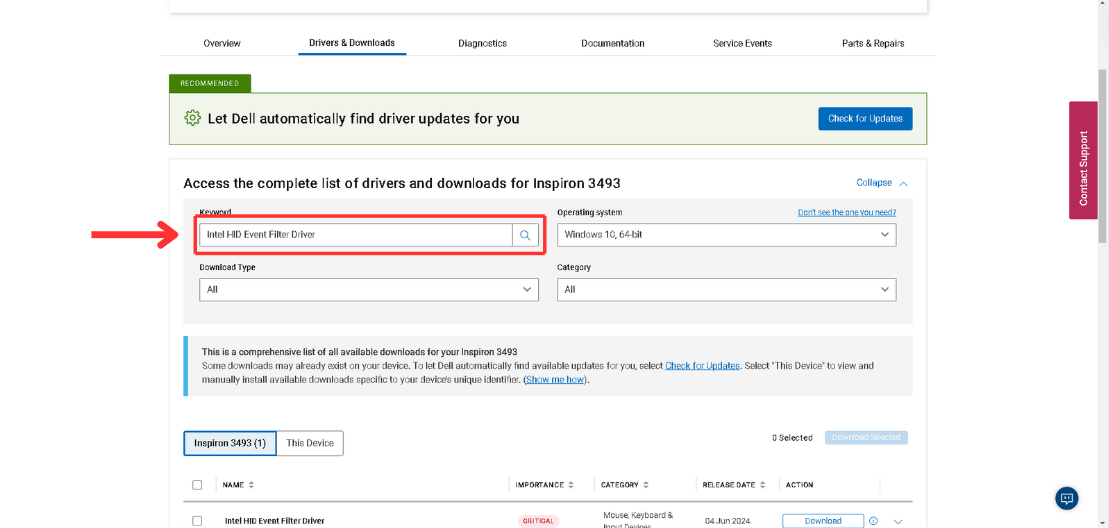The image size is (1109, 528).
Task: Click the CRITICAL importance badge
Action: (x=538, y=521)
